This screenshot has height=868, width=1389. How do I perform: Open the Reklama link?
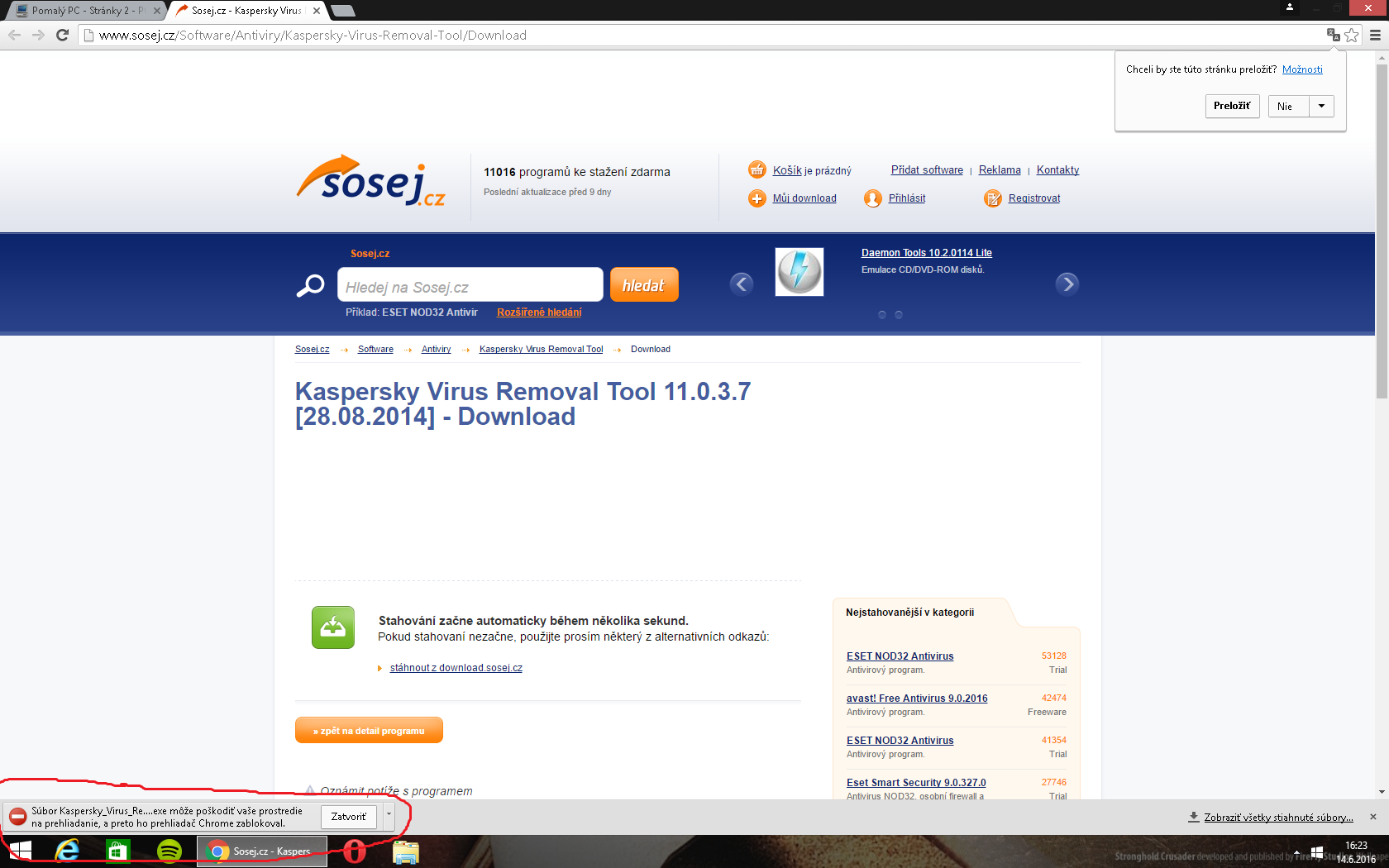(x=1000, y=170)
